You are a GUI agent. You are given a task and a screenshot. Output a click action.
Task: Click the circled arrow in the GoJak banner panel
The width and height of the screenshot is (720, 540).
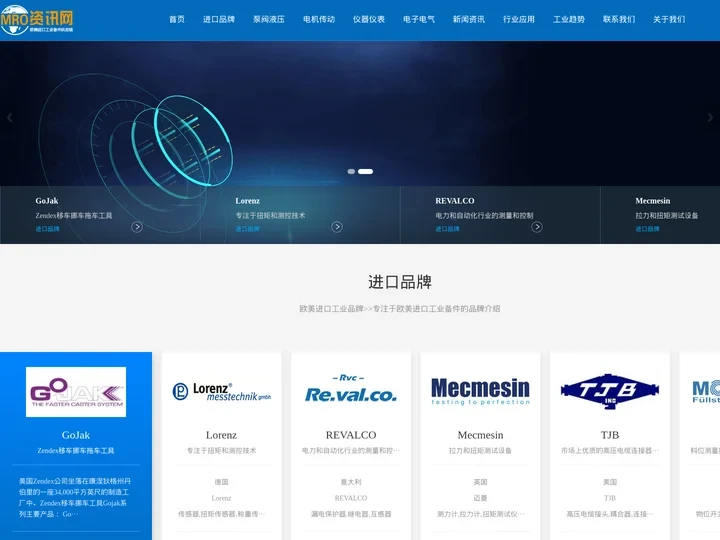point(137,227)
